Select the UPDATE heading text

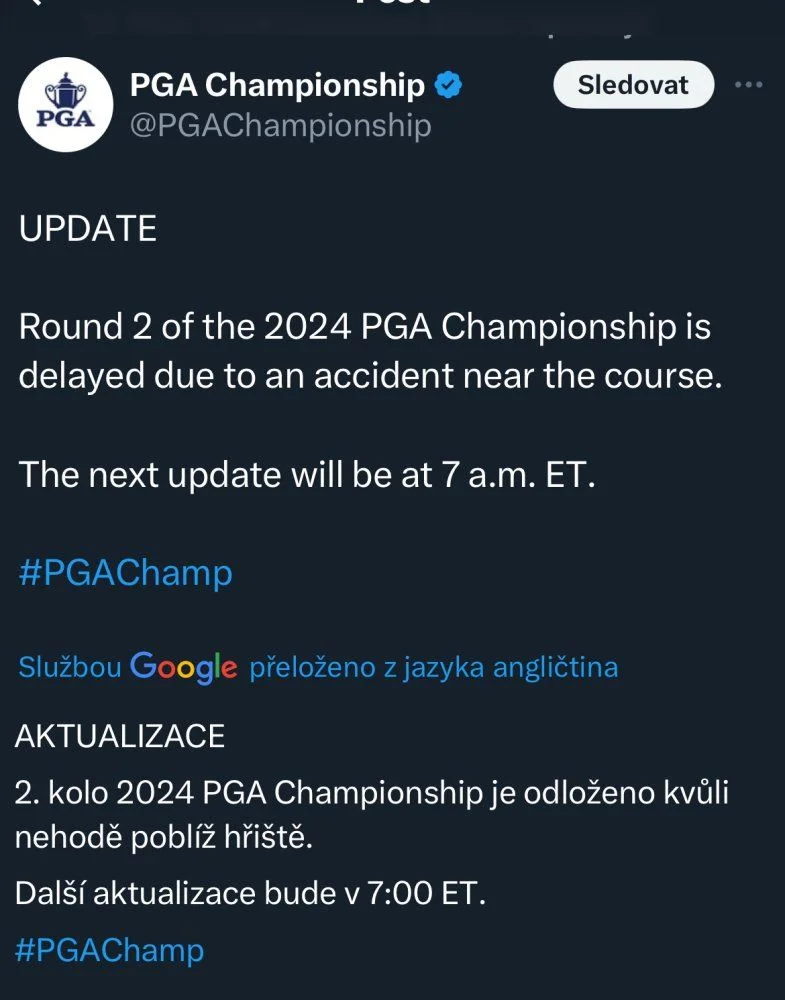pos(88,228)
